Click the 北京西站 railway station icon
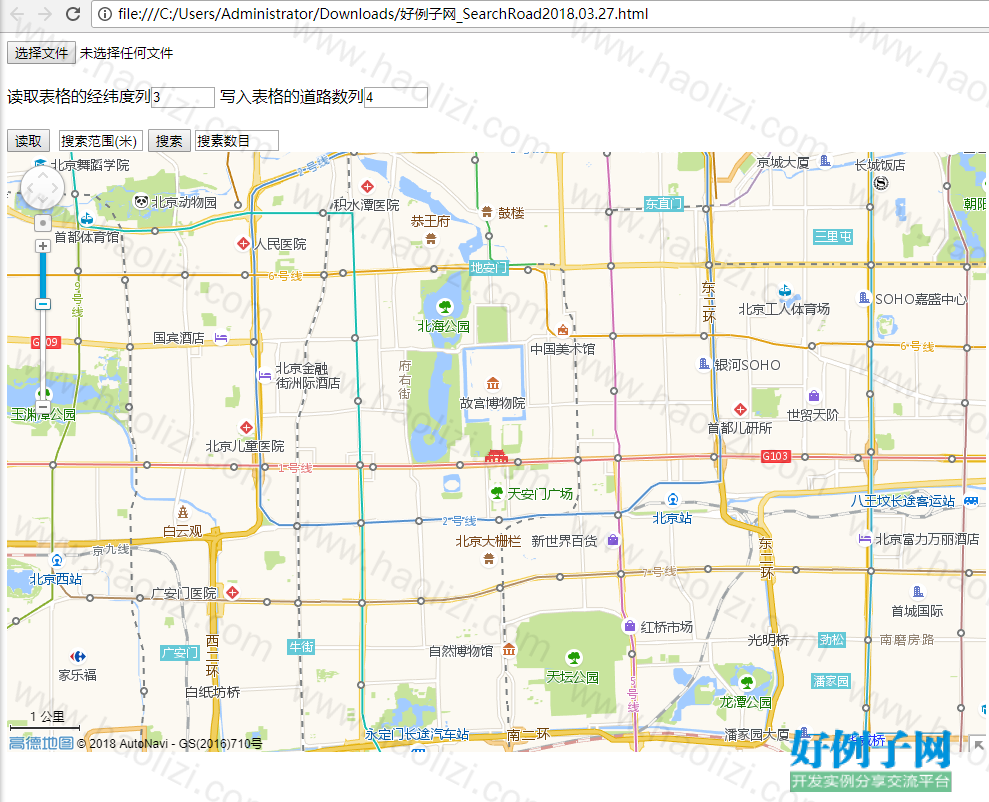 pyautogui.click(x=57, y=561)
